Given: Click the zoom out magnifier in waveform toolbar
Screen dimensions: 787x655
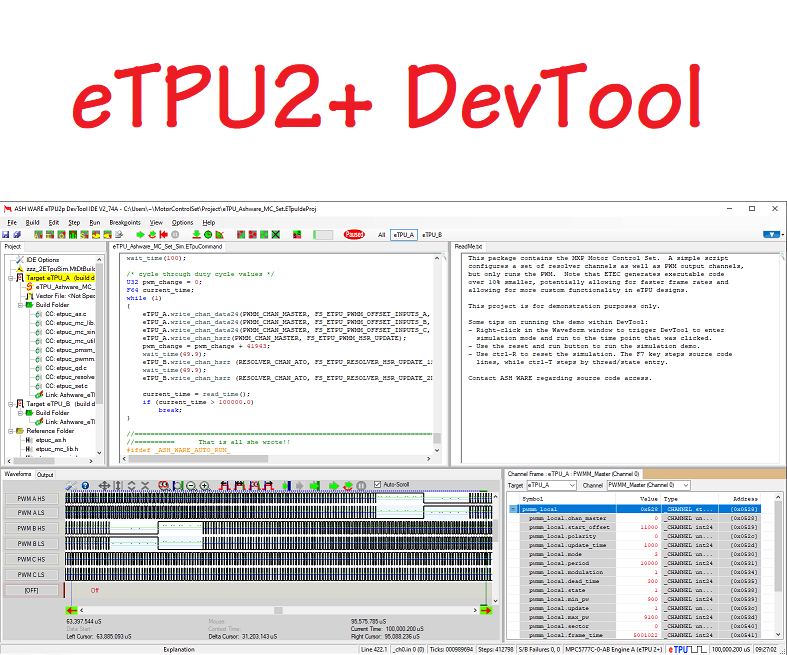Looking at the screenshot, I should coord(190,485).
